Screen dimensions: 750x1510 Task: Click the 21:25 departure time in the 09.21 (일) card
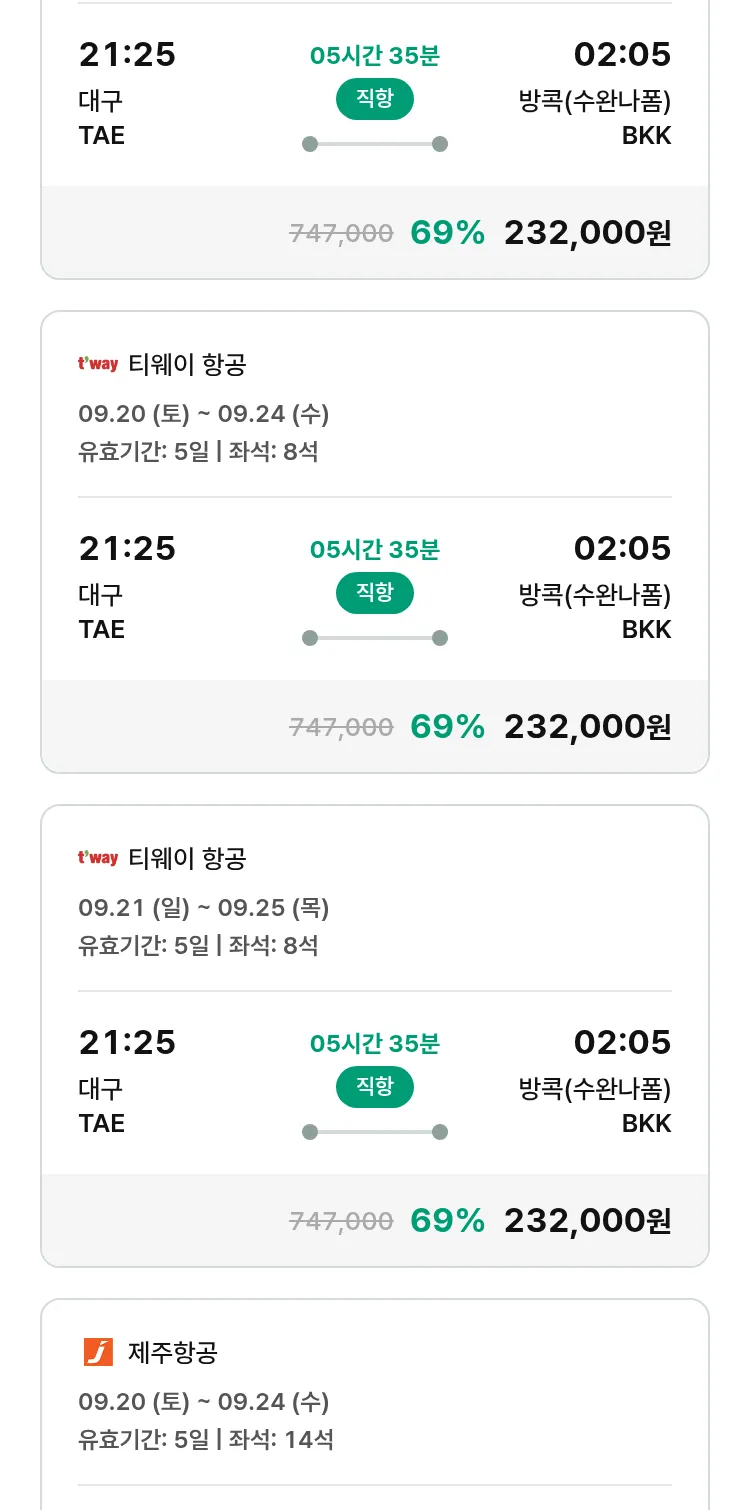click(x=127, y=1042)
